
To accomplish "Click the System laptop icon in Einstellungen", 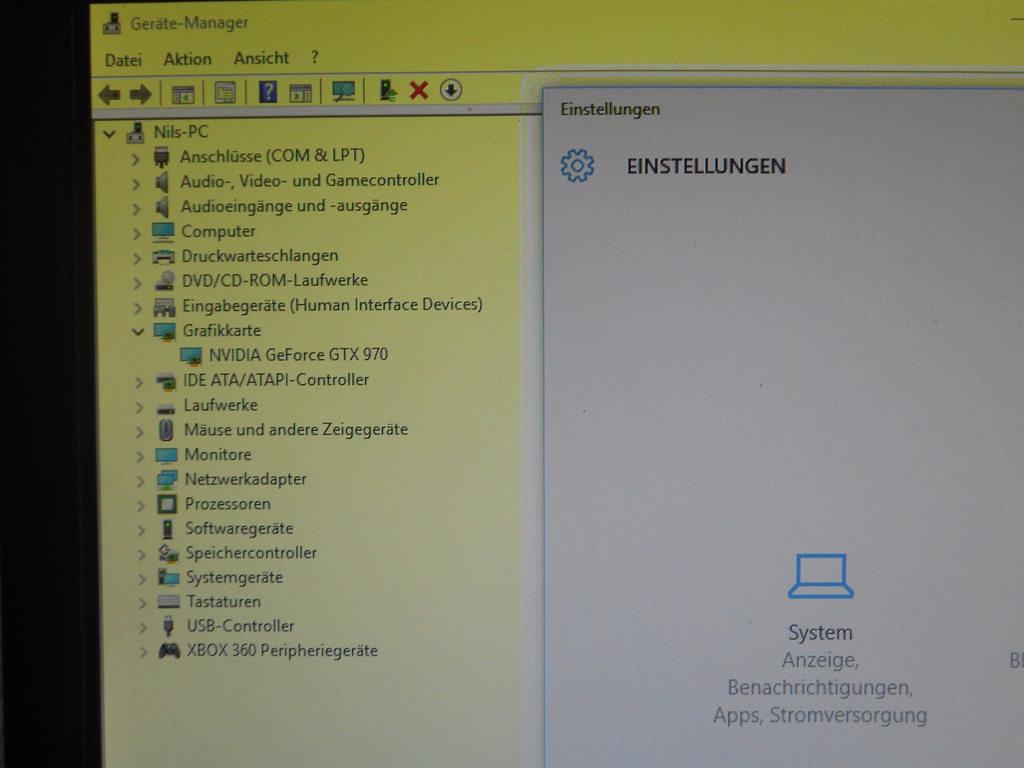I will point(821,576).
